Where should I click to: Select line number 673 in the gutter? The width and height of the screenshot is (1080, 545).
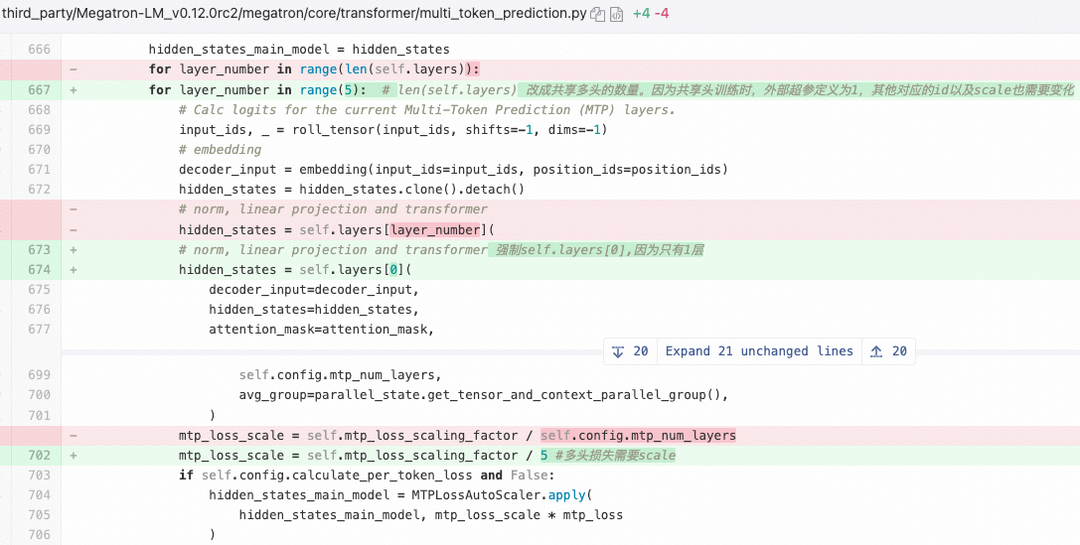(x=39, y=250)
